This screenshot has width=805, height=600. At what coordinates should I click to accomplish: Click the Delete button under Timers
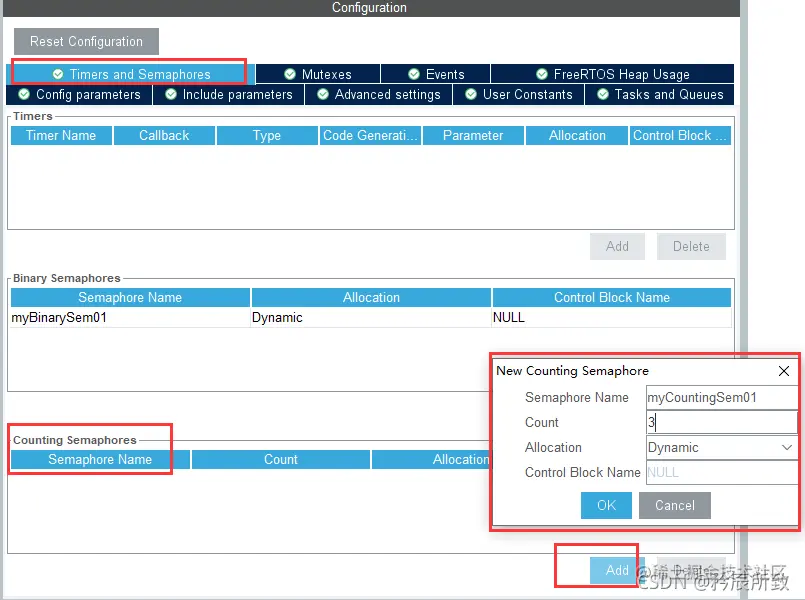691,246
